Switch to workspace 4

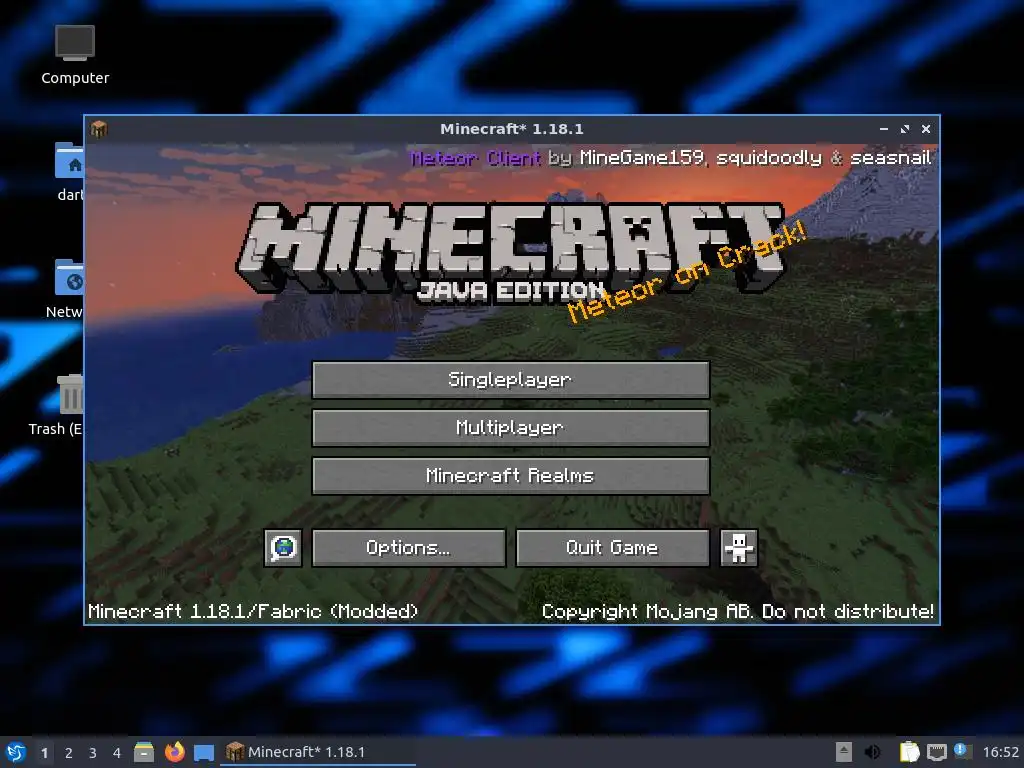coord(117,753)
